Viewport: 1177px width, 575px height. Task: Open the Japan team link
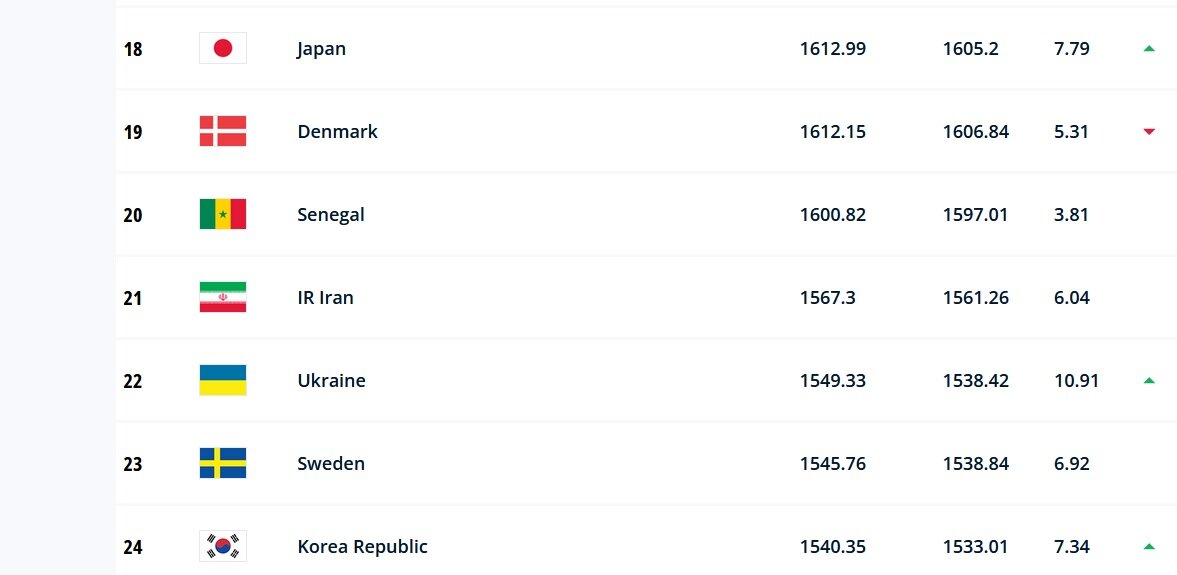(321, 48)
